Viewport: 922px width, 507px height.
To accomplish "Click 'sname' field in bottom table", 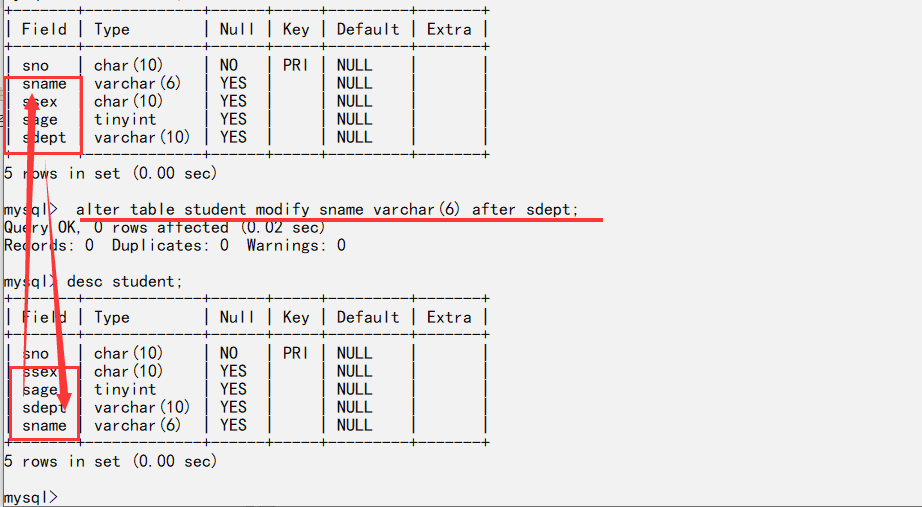I will pyautogui.click(x=44, y=425).
